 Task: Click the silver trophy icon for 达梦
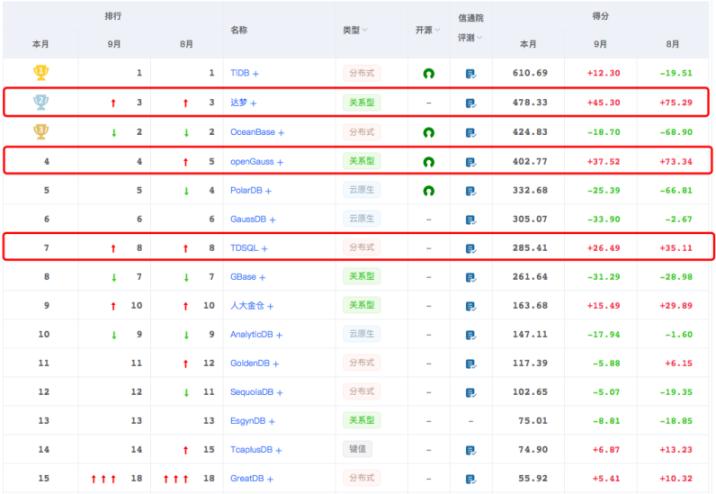[41, 102]
